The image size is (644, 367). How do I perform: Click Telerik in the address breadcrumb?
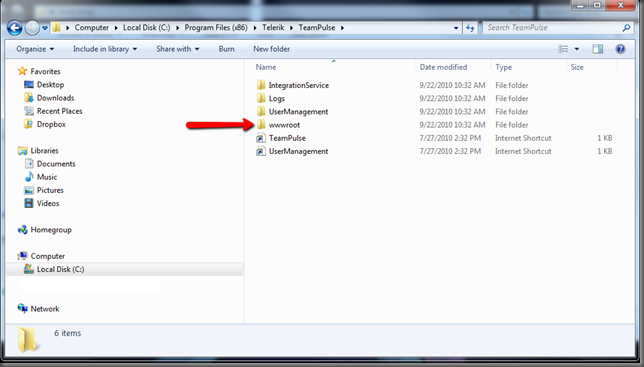273,28
